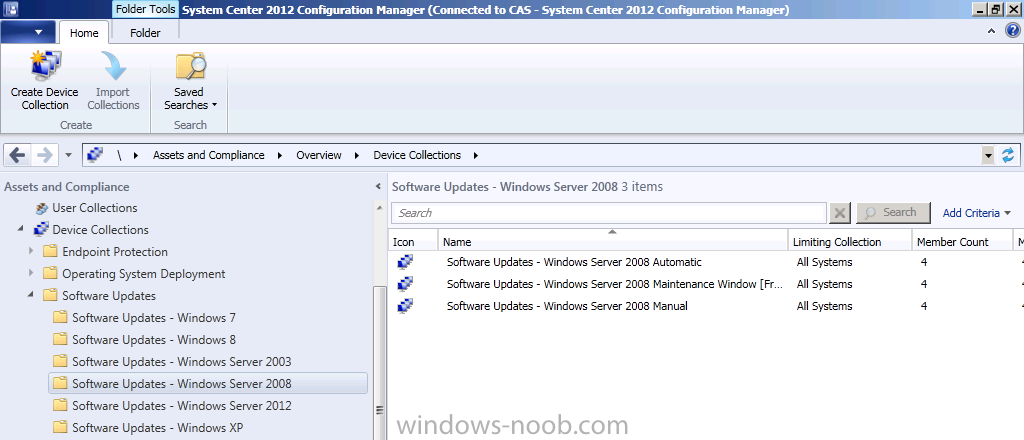Click the Device Collections tree icon

coord(41,230)
